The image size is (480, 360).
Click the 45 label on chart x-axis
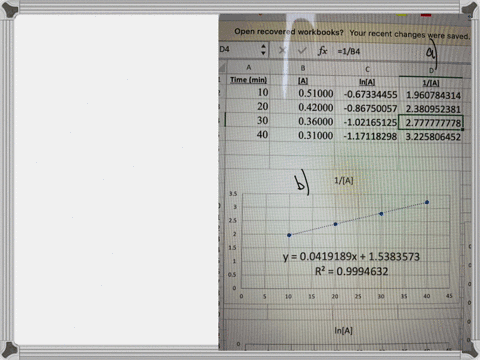(x=449, y=296)
